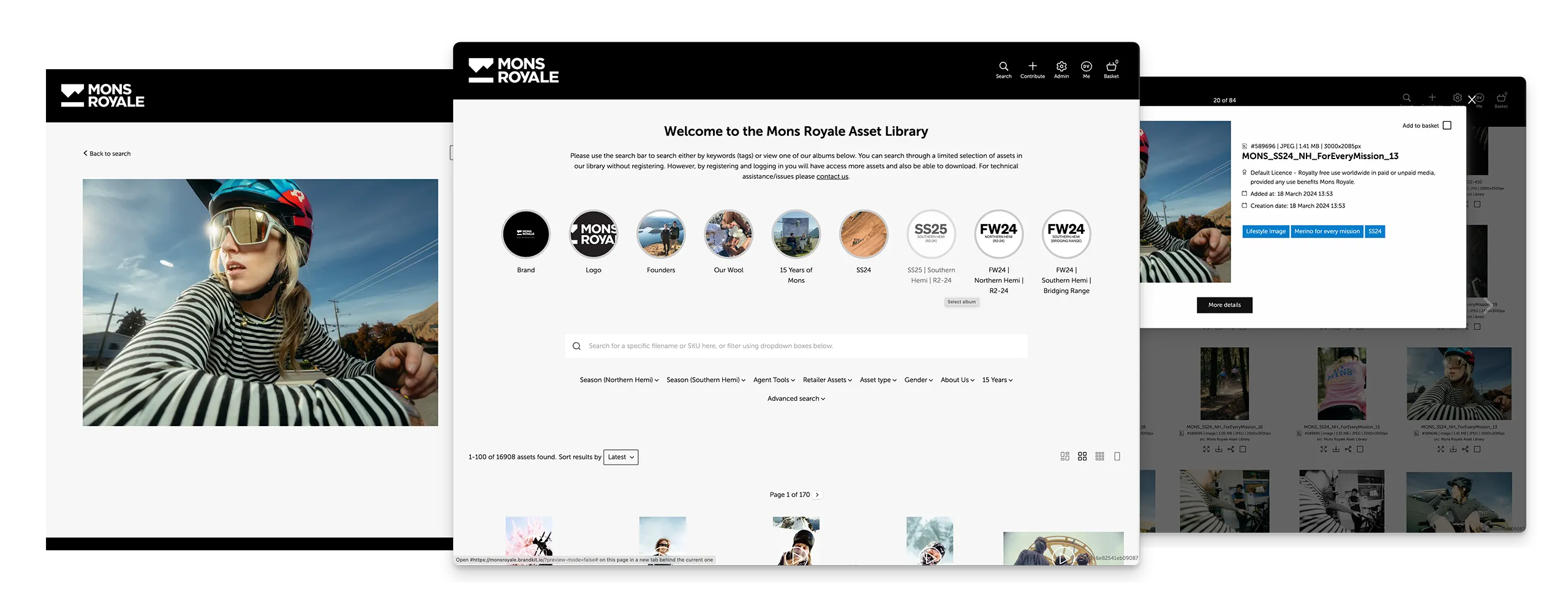This screenshot has width=1568, height=606.
Task: Switch to small nine-tile grid view
Action: click(x=1099, y=457)
